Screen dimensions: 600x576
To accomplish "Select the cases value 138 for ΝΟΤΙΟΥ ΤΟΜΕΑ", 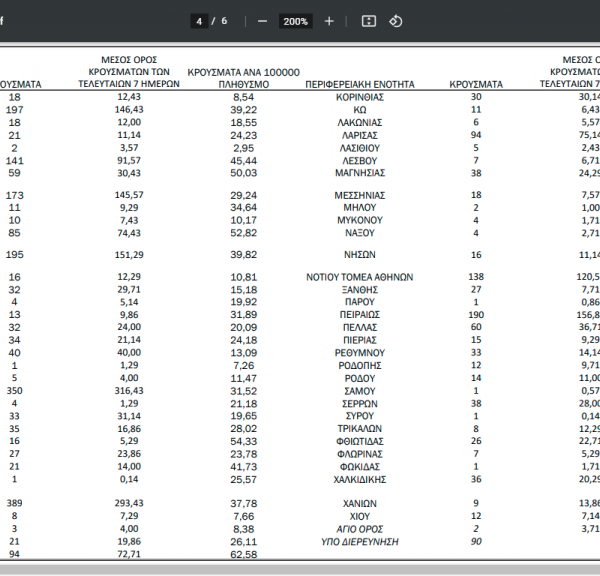I will point(476,277).
